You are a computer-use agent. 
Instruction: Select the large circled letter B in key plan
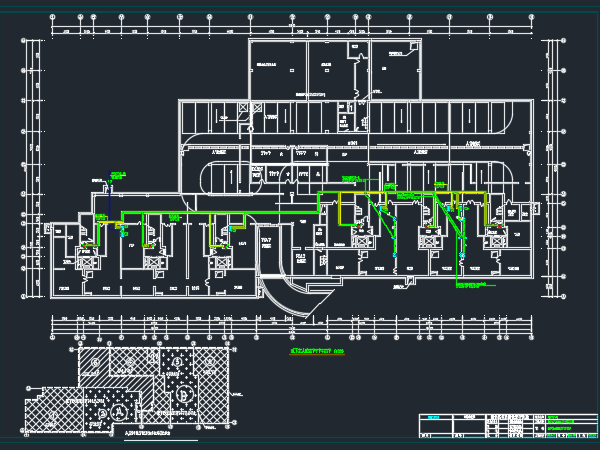click(185, 393)
